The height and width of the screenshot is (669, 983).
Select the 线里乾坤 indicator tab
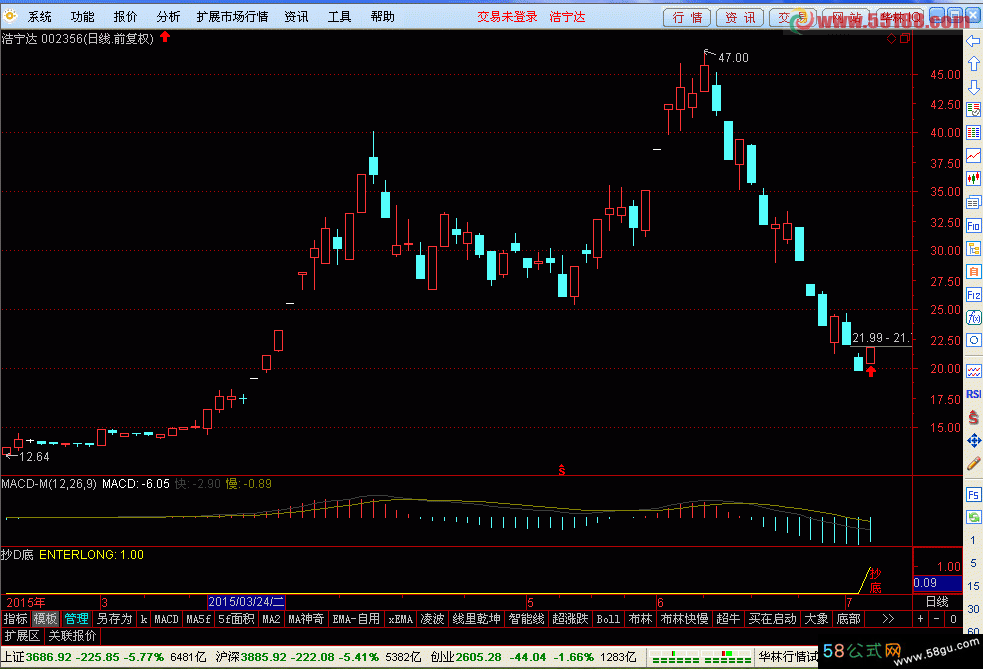[476, 619]
